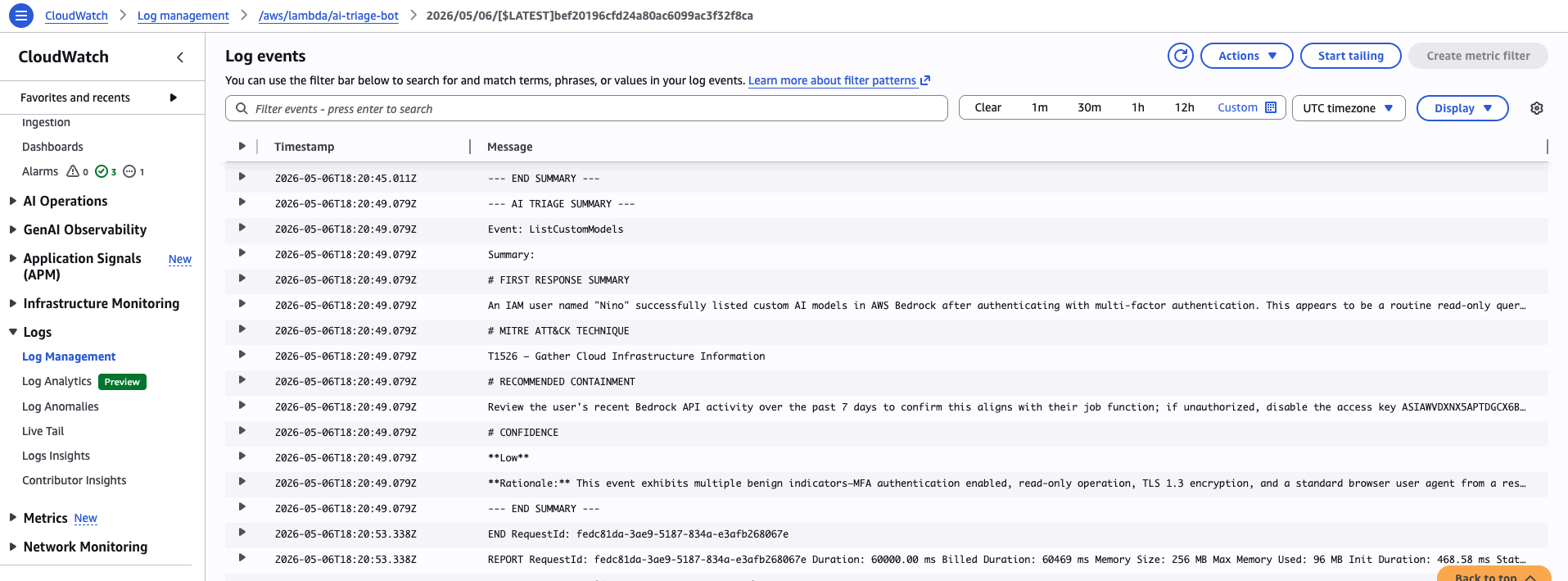This screenshot has width=1568, height=581.
Task: Click the Summary: log message
Action: (511, 254)
